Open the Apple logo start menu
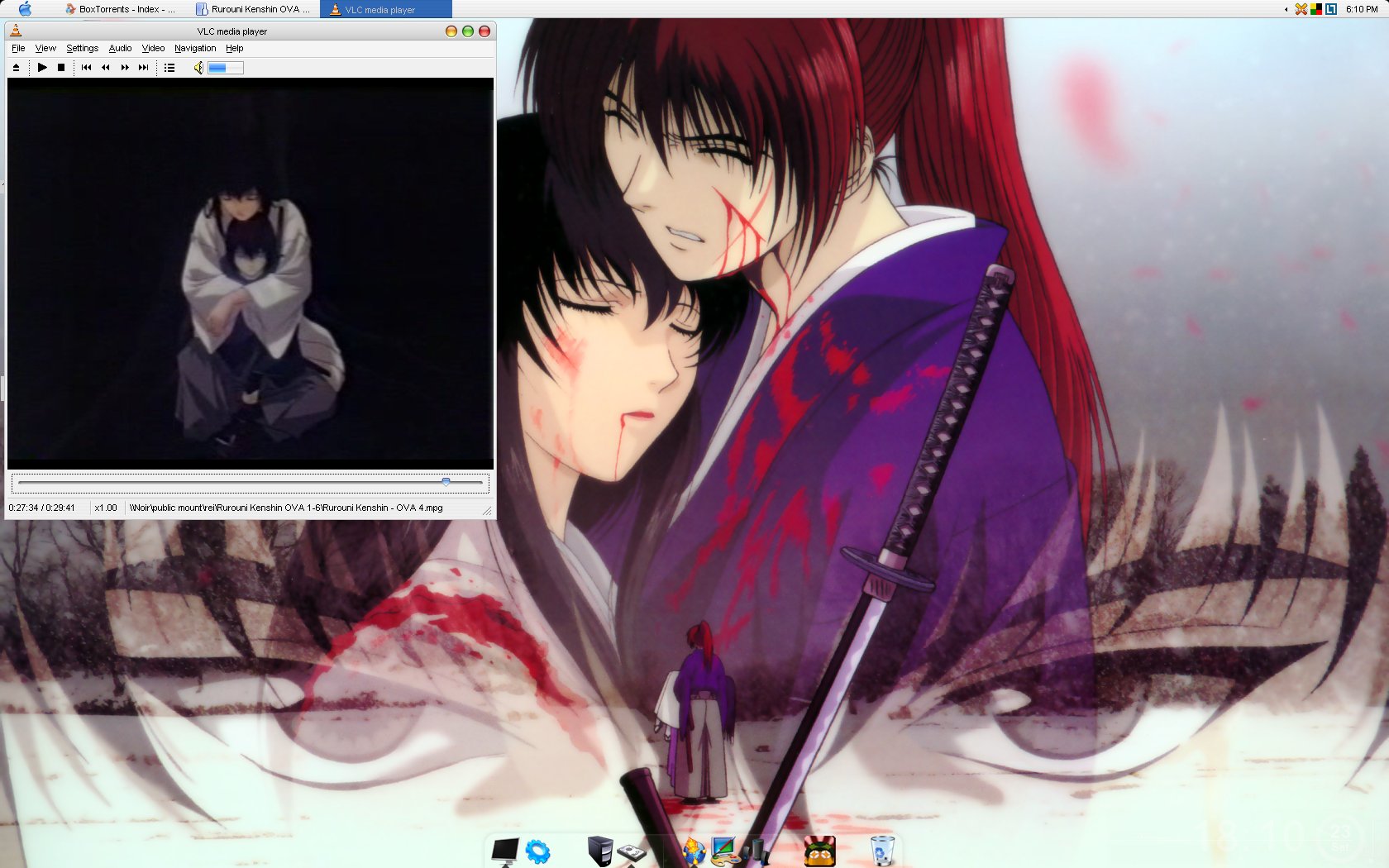 [25, 9]
